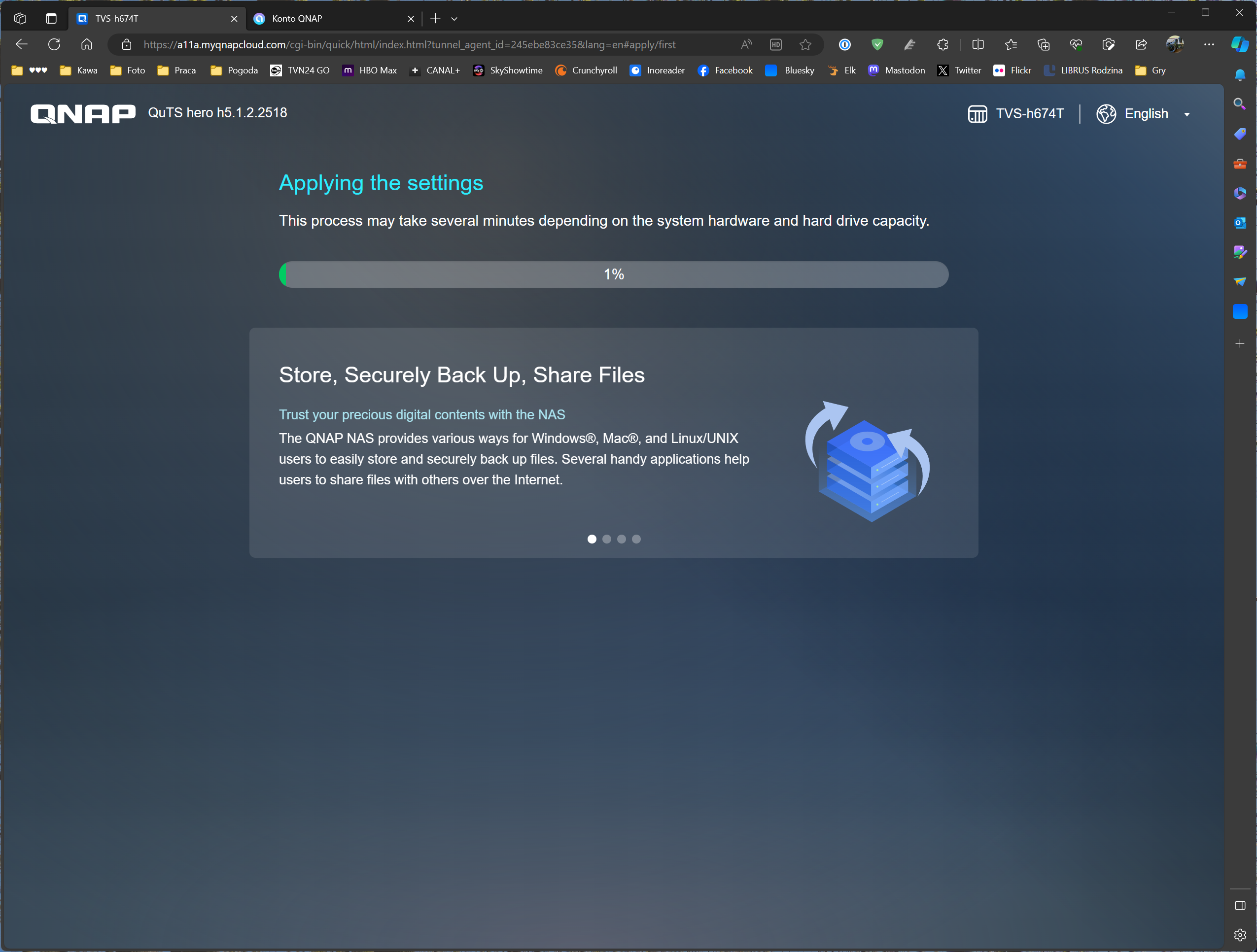Click the browser refresh button
Image resolution: width=1257 pixels, height=952 pixels.
(x=54, y=44)
